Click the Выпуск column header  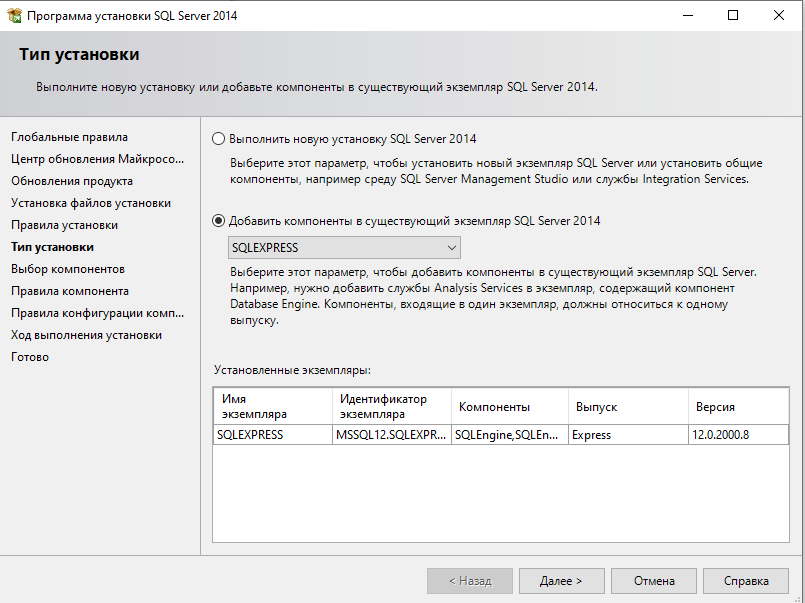point(628,406)
